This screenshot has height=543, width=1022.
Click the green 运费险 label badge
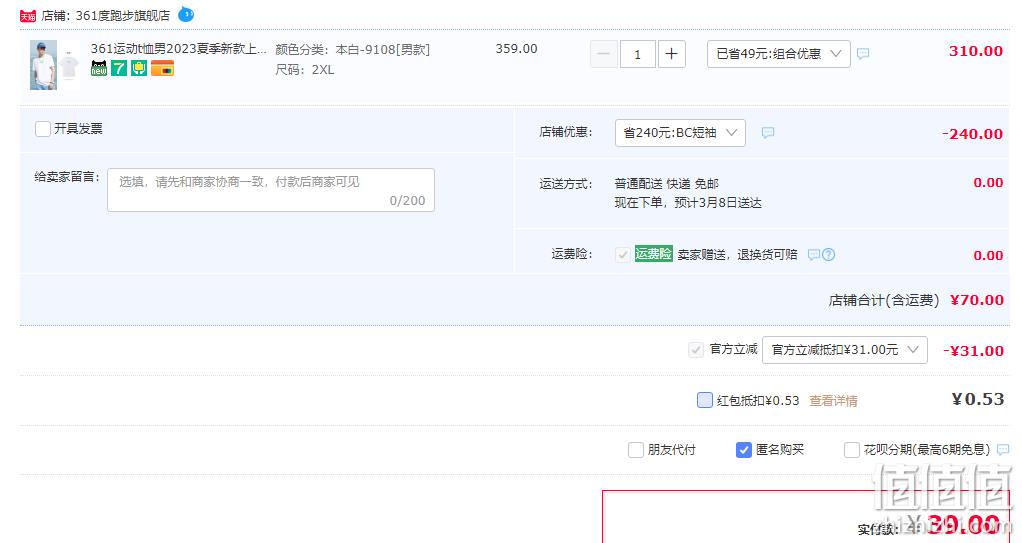coord(653,254)
